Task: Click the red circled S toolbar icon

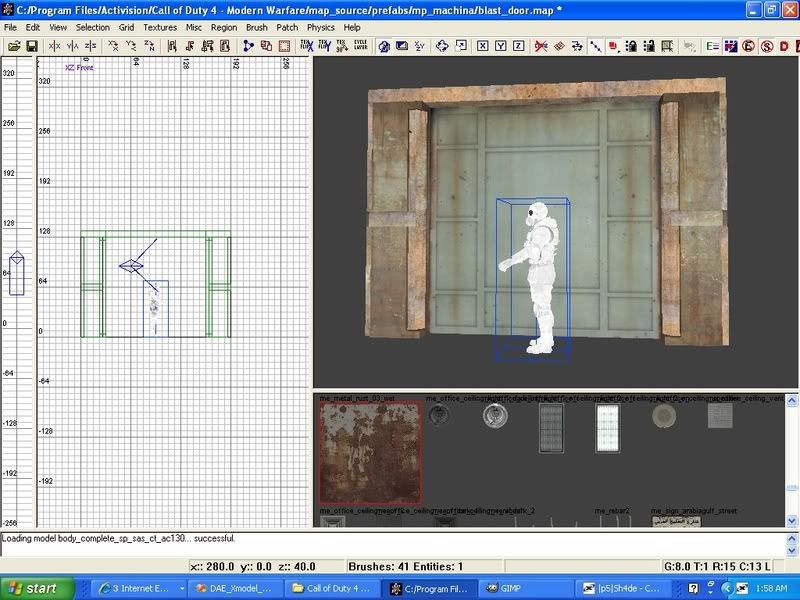Action: (x=766, y=46)
